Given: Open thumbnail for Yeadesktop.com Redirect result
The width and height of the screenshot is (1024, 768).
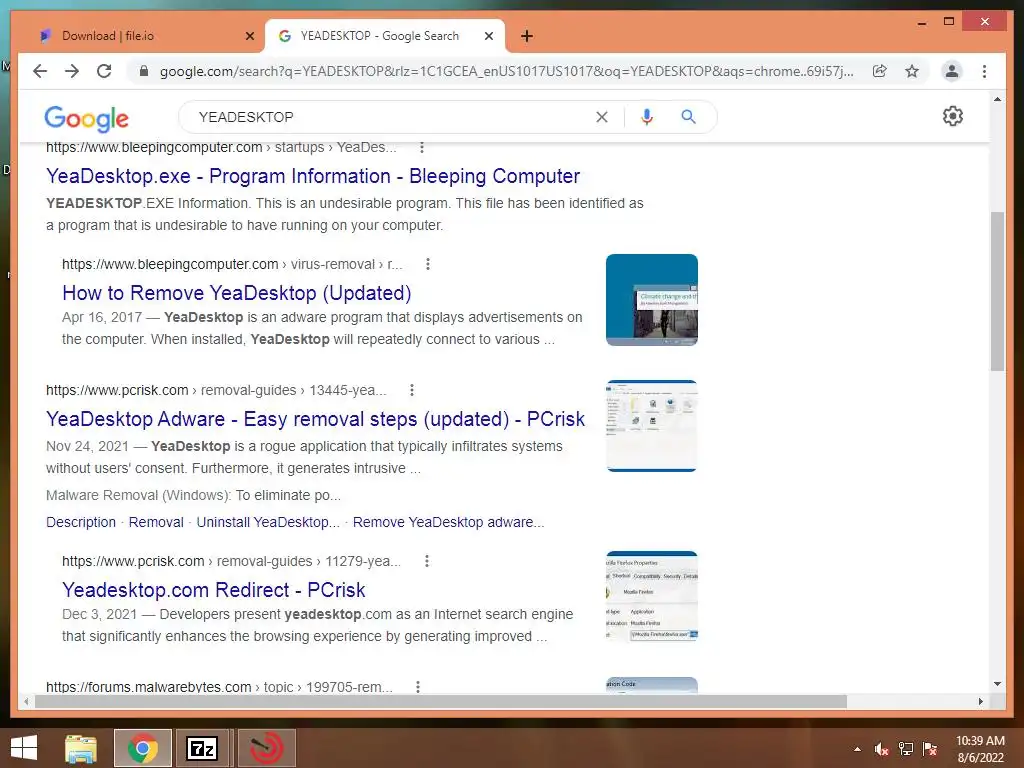Looking at the screenshot, I should coord(652,596).
